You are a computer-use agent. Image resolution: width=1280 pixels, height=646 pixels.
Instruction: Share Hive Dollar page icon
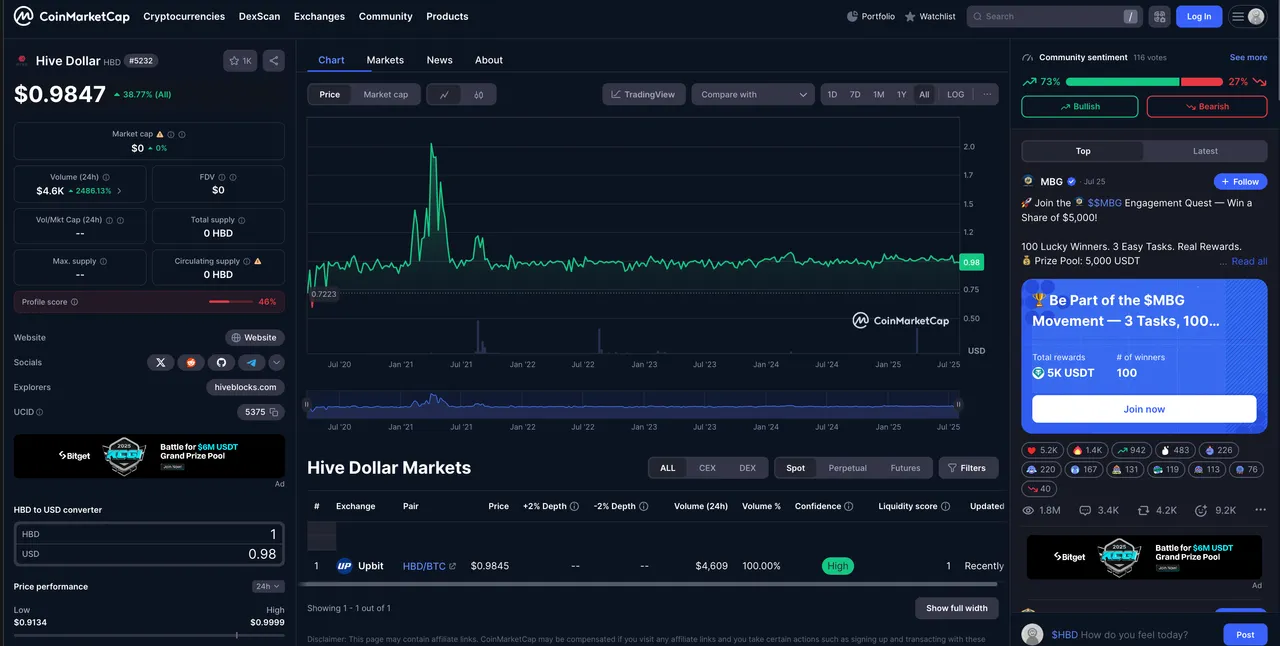[x=274, y=61]
